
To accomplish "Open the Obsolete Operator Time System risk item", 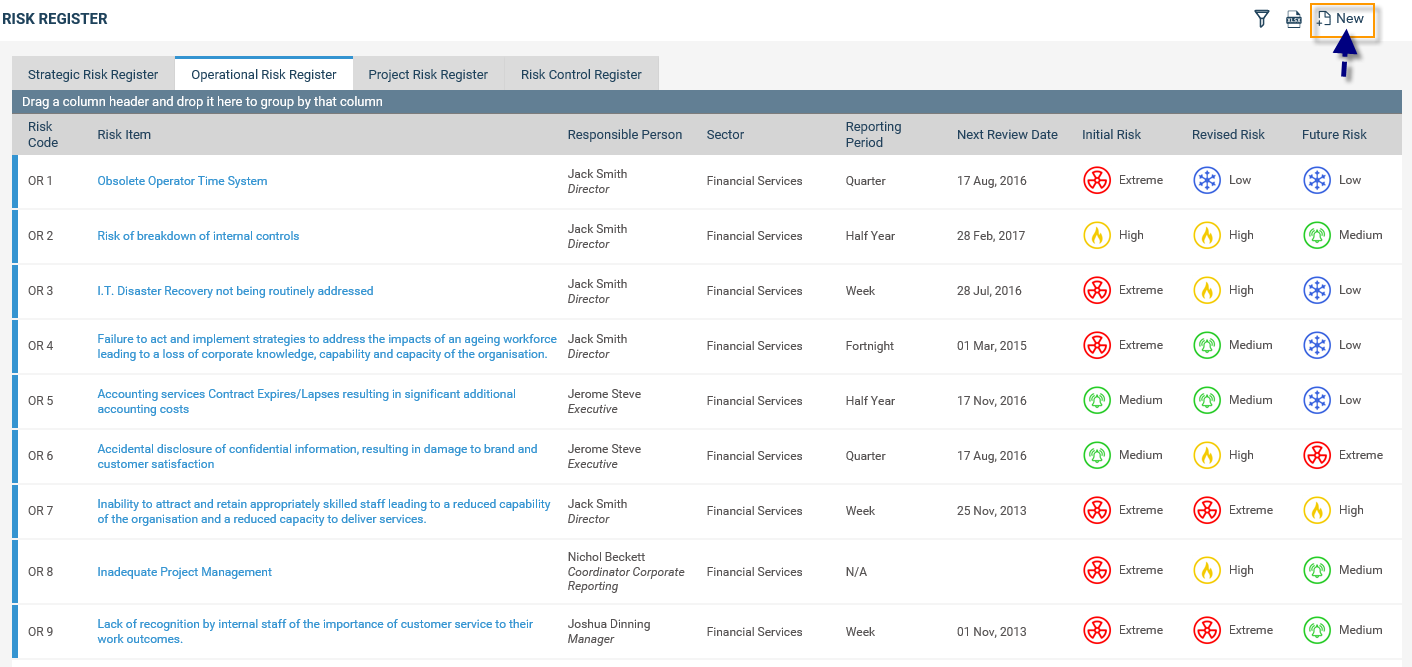I will point(182,180).
